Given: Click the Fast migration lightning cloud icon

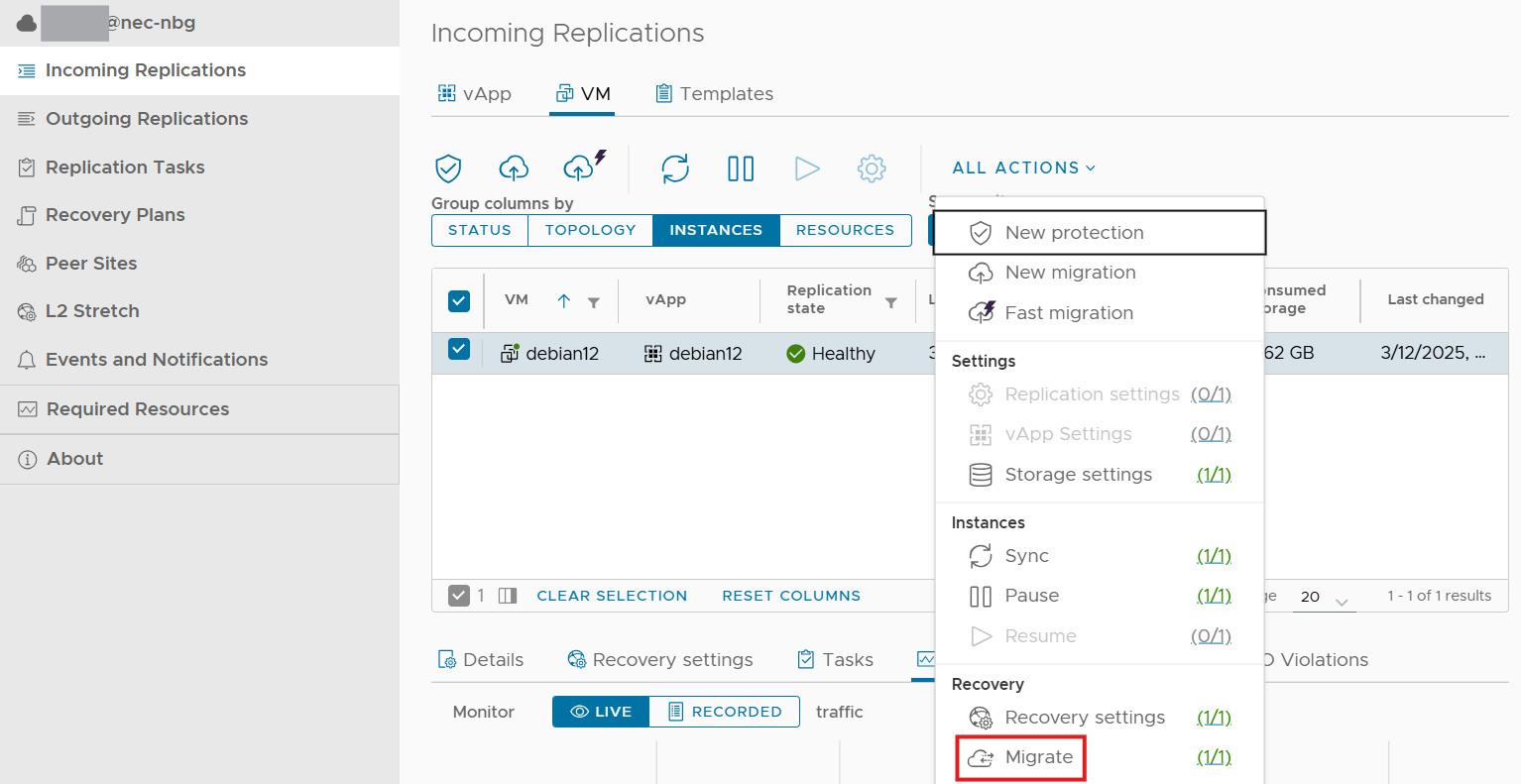Looking at the screenshot, I should tap(584, 167).
